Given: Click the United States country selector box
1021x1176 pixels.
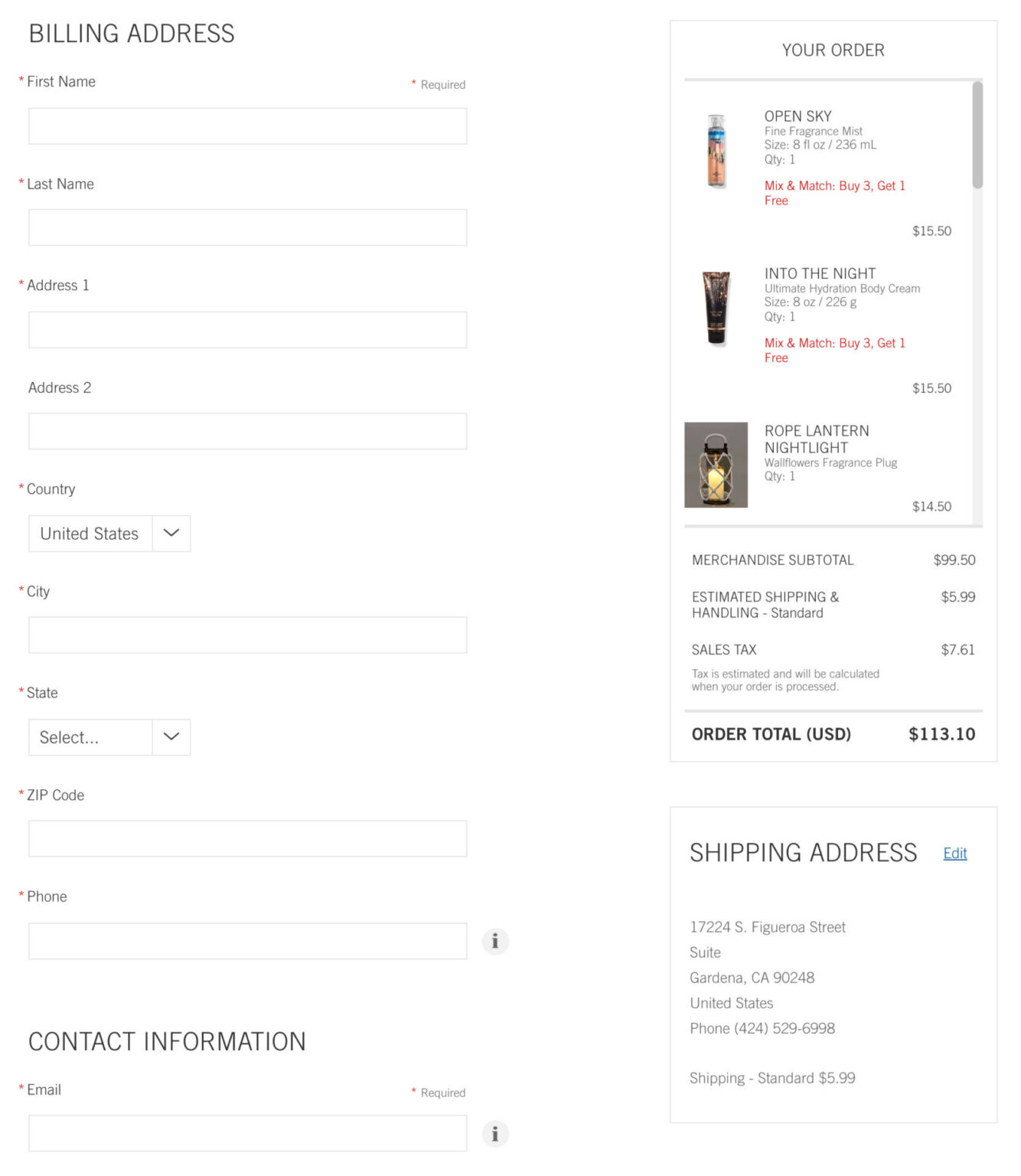Looking at the screenshot, I should [90, 533].
